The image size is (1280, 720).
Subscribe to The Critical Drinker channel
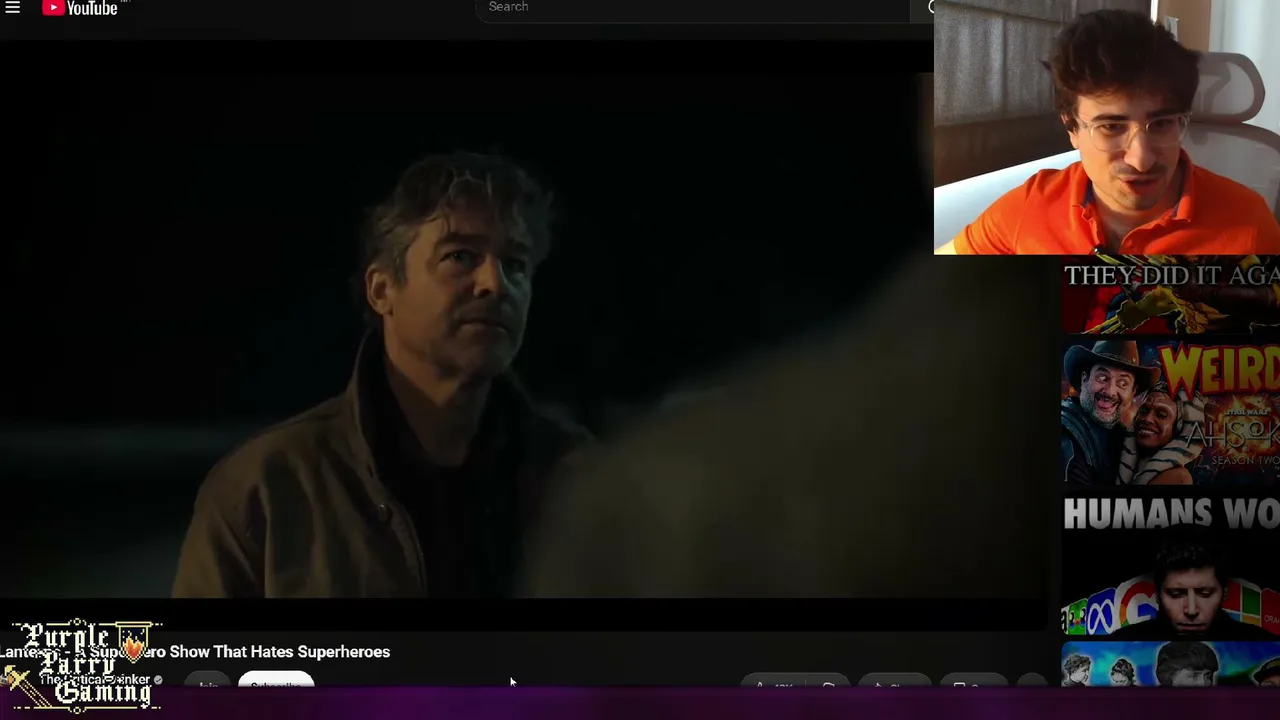click(x=276, y=682)
